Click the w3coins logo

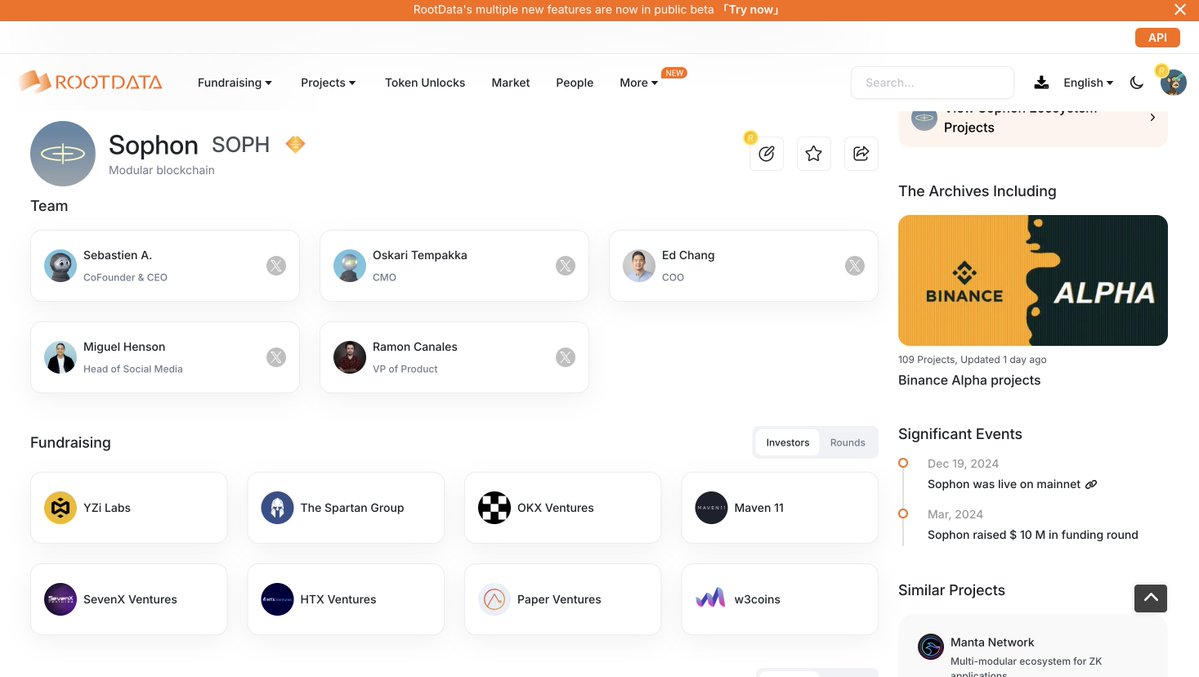(711, 599)
